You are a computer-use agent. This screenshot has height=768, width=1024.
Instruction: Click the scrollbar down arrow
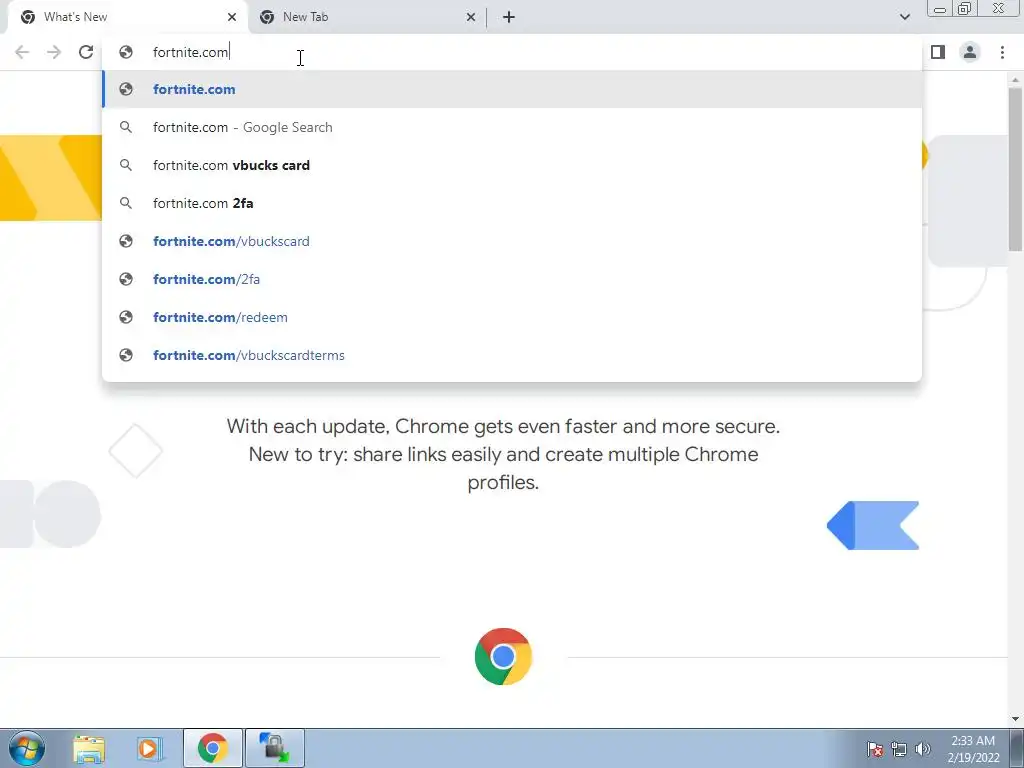click(1016, 719)
